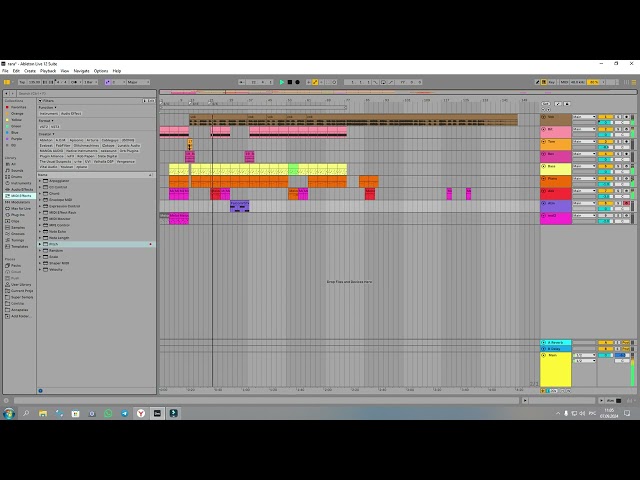Open Yandex Browser from the Windows taskbar
The image size is (640, 480).
[x=141, y=413]
